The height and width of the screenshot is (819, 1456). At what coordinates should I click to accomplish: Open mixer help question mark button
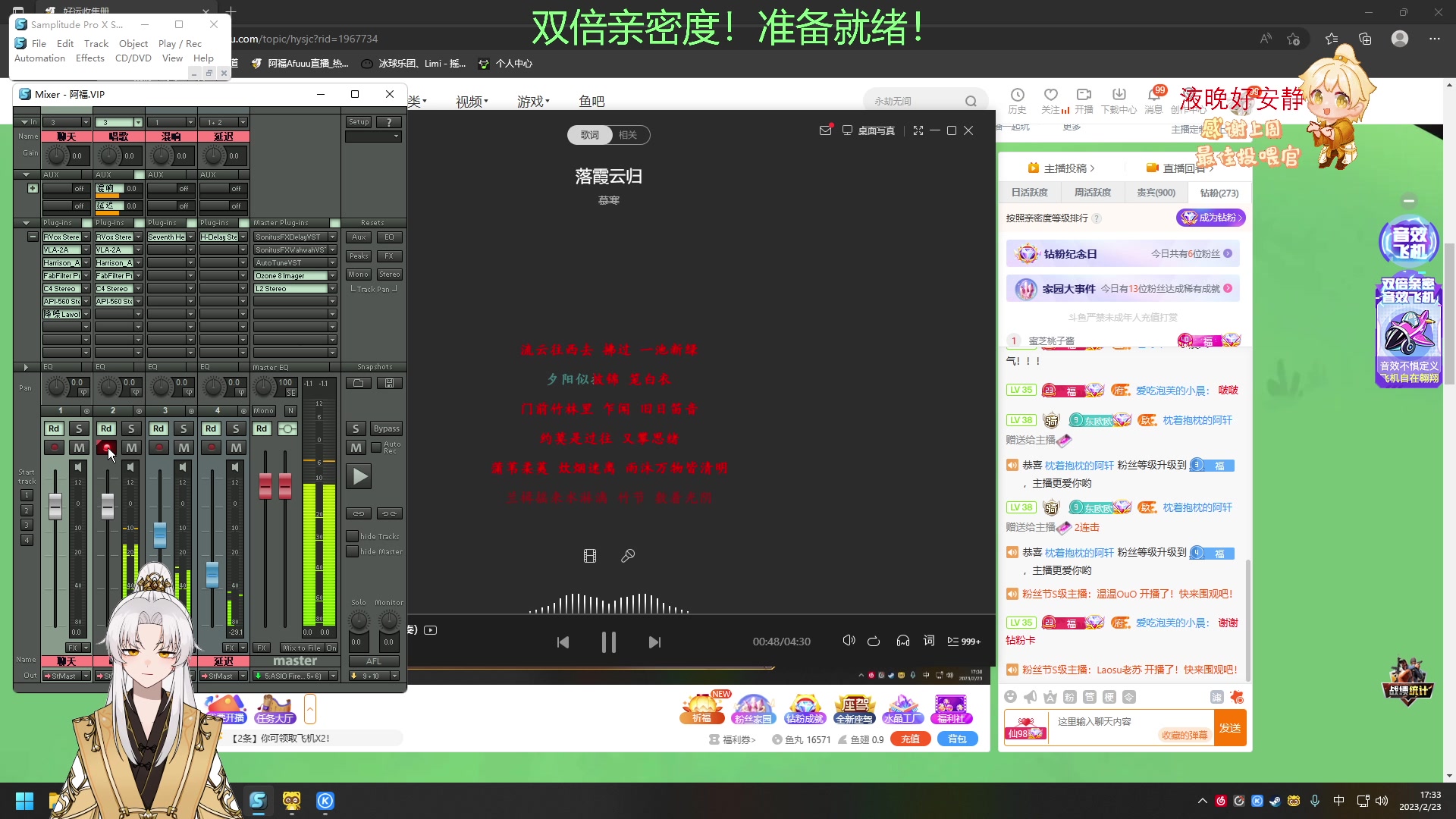(x=389, y=122)
